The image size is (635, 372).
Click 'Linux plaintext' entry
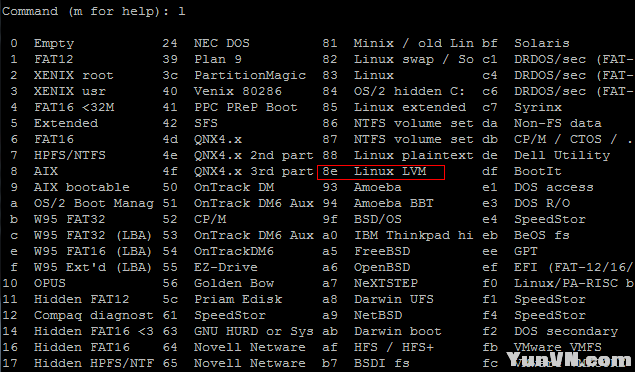[x=413, y=155]
